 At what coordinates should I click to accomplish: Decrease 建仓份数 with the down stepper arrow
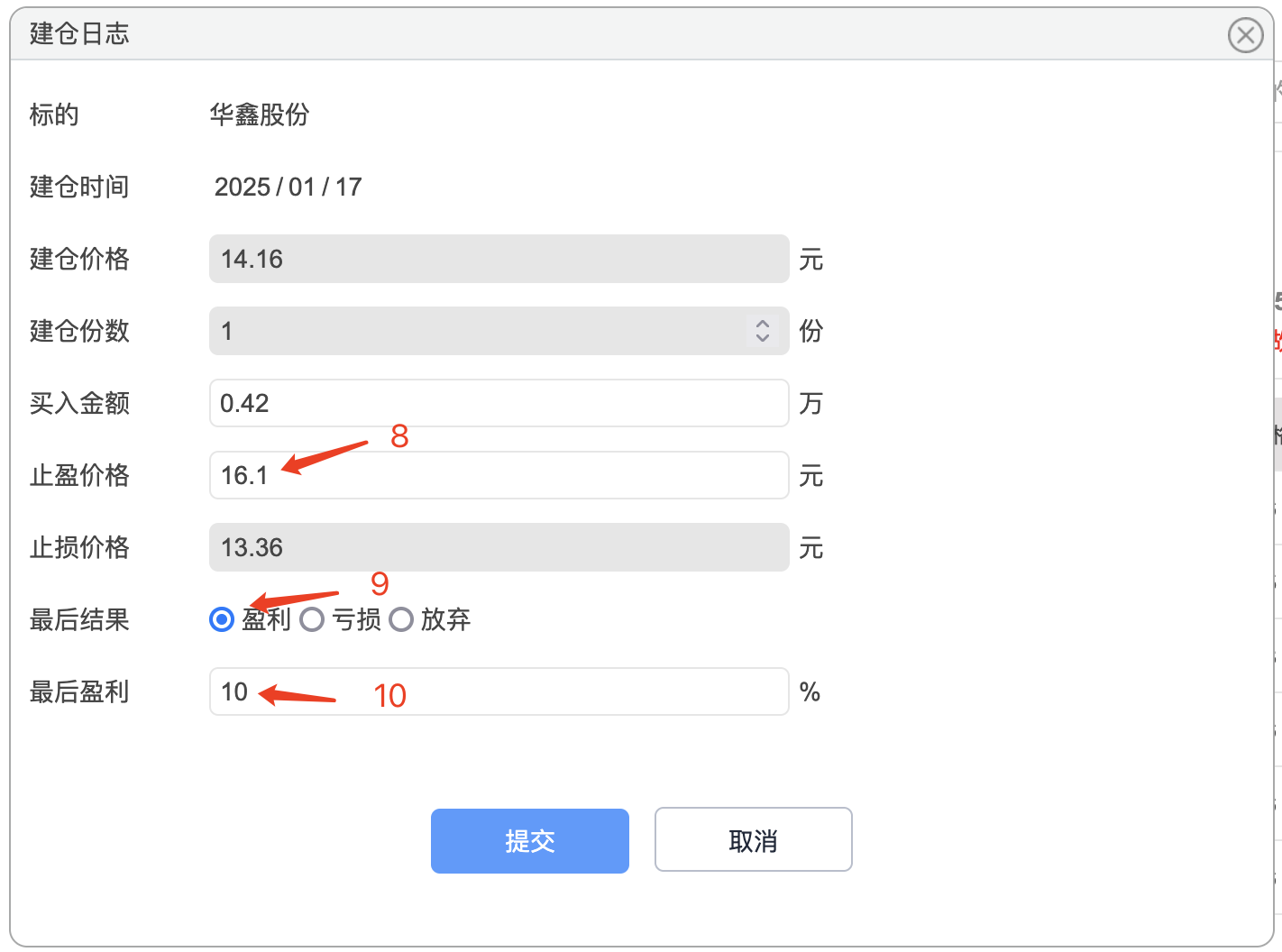[763, 338]
